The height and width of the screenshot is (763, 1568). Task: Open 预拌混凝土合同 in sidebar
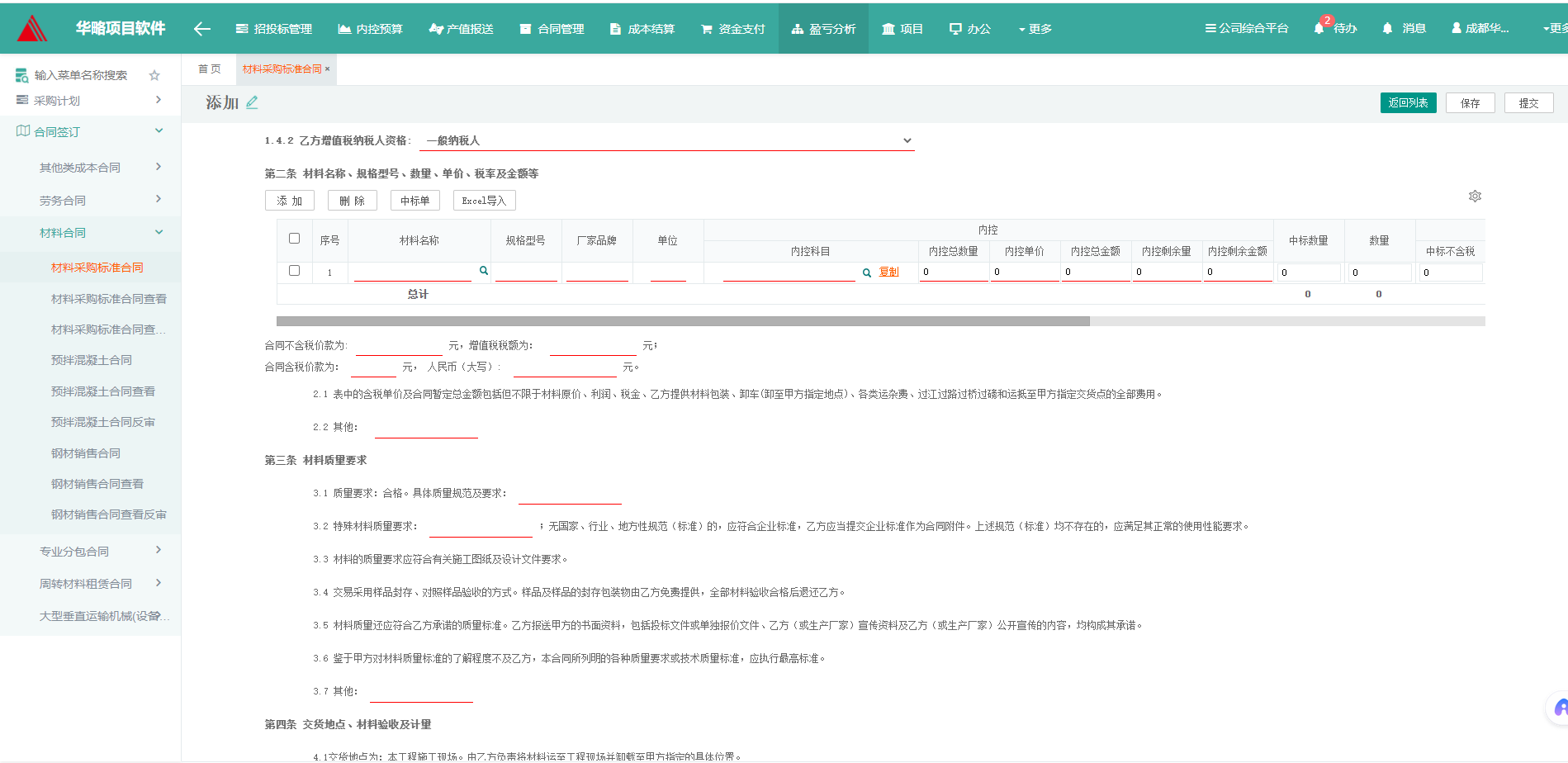[x=91, y=360]
